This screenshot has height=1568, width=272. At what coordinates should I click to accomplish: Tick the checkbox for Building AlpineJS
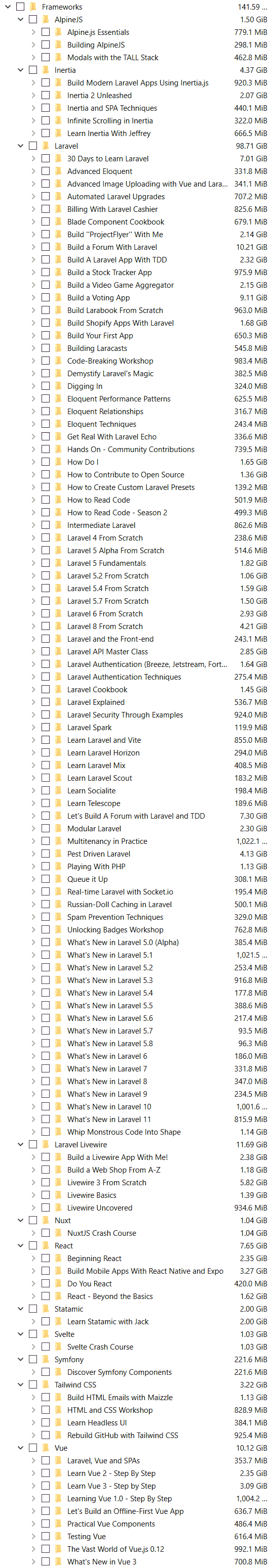[x=46, y=45]
